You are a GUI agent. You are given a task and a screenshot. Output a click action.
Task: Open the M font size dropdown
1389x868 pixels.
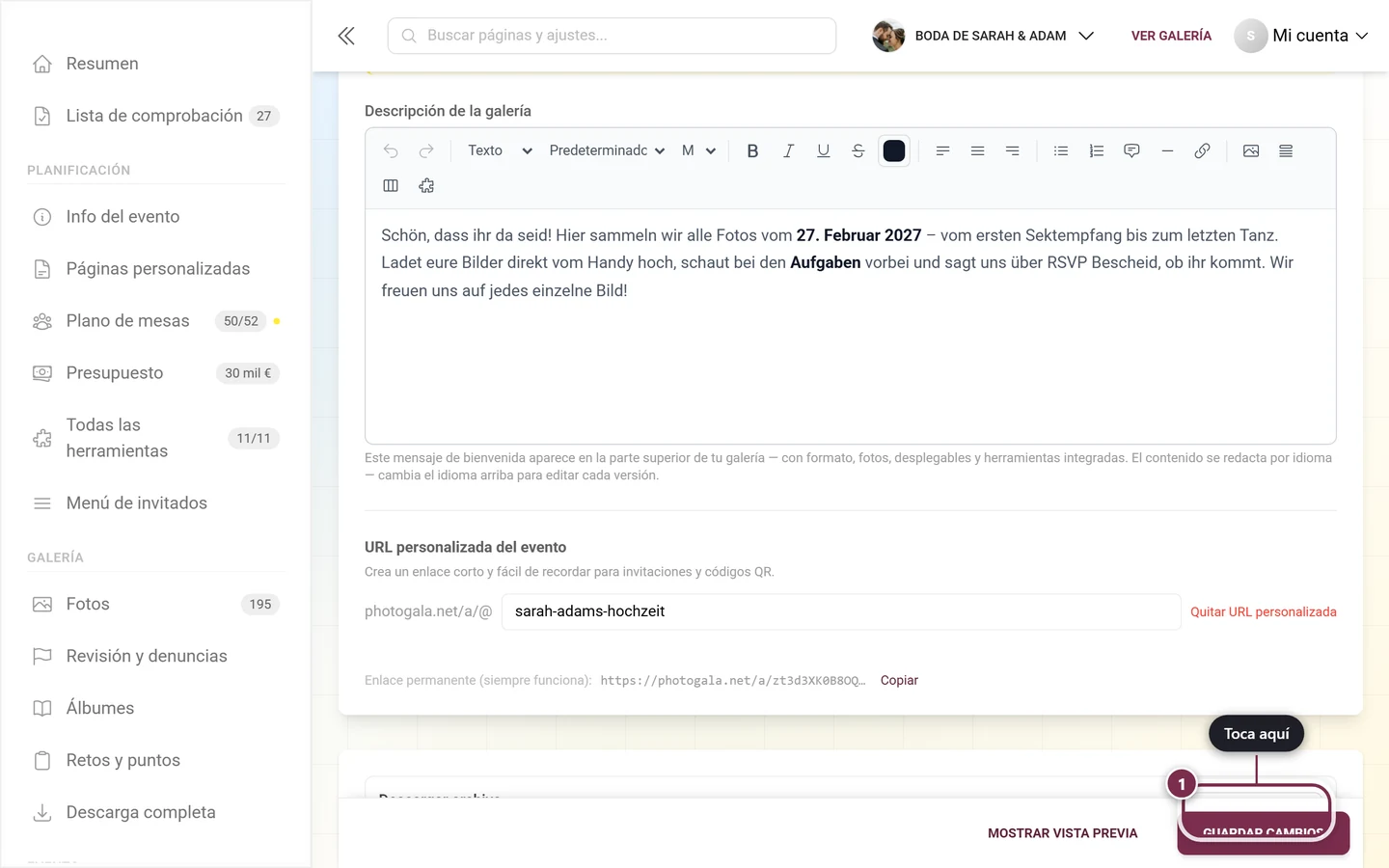click(x=698, y=150)
